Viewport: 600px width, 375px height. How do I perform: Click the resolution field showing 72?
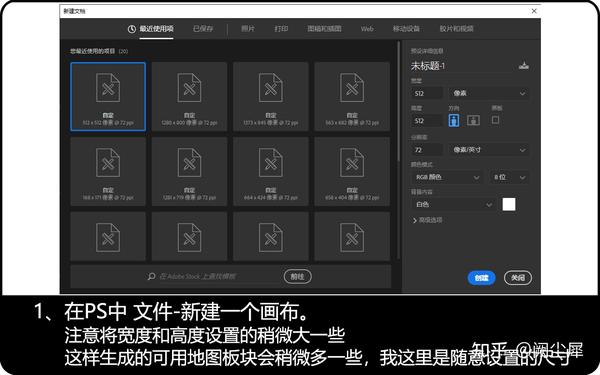pos(427,150)
